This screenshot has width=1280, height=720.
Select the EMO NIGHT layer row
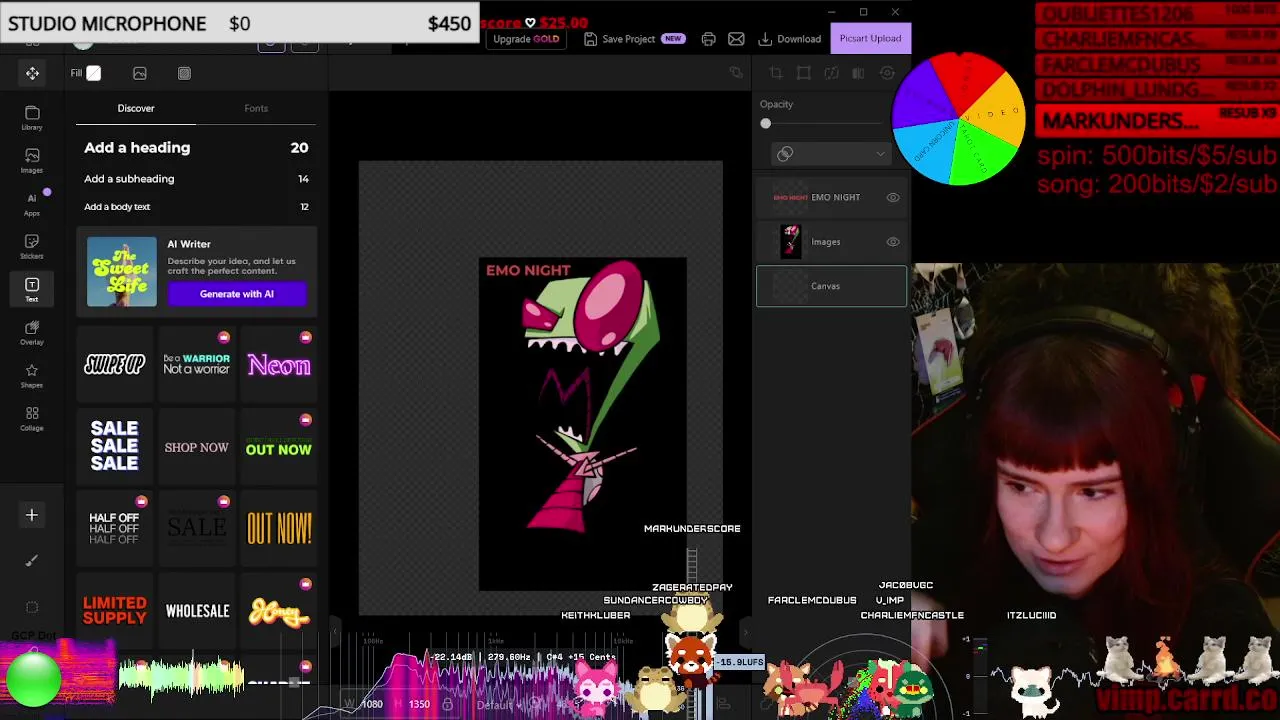(x=831, y=198)
